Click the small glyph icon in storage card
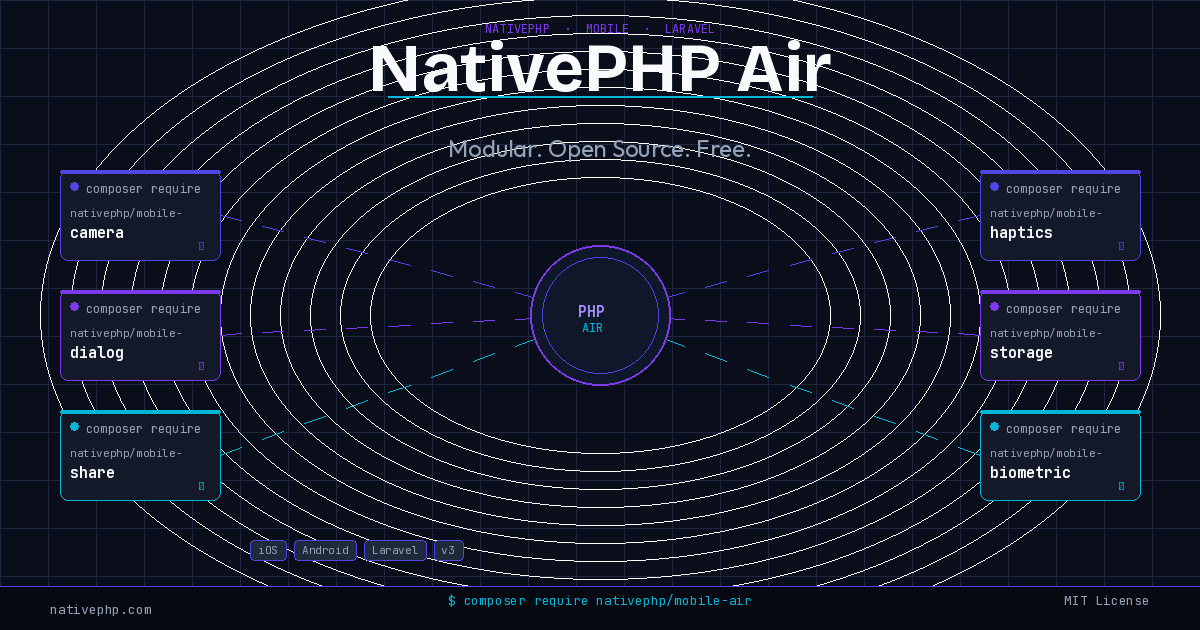Viewport: 1200px width, 630px height. [1121, 366]
